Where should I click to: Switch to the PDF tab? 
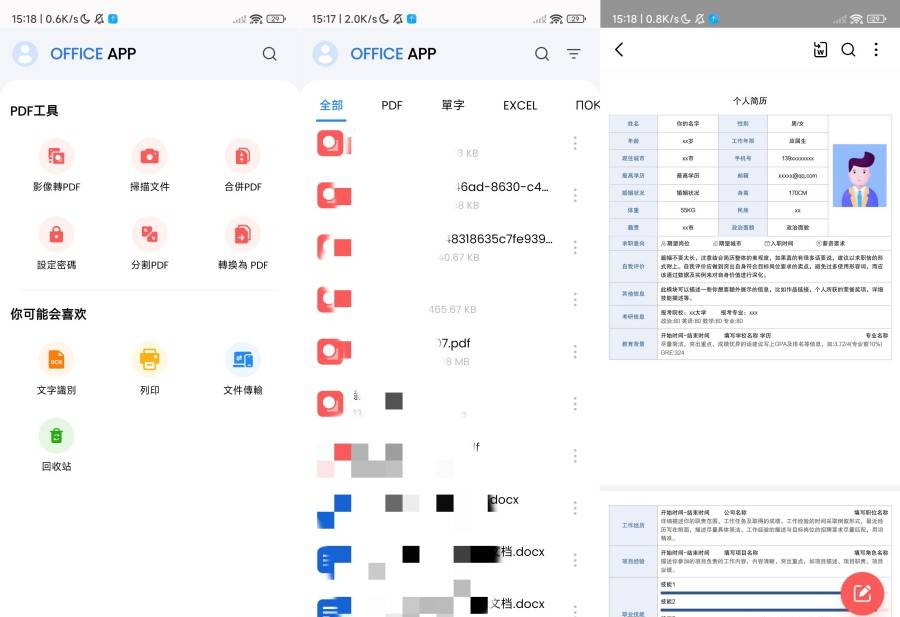pos(392,105)
